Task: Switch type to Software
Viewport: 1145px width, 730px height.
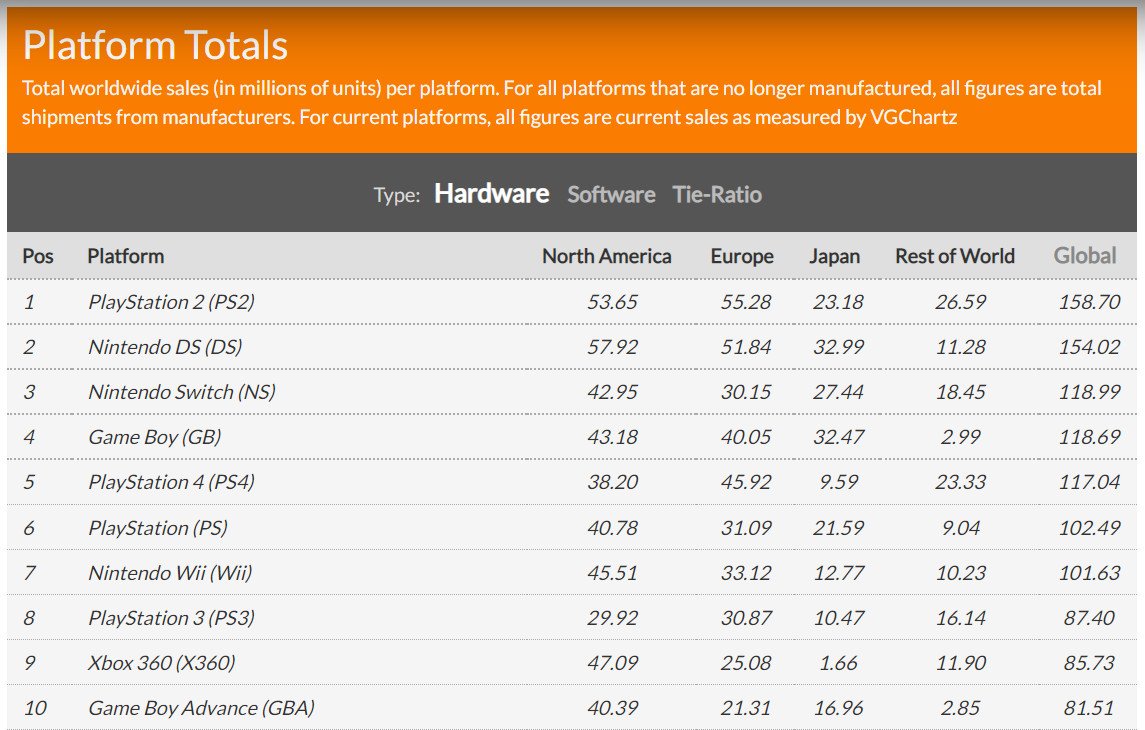Action: pyautogui.click(x=611, y=195)
